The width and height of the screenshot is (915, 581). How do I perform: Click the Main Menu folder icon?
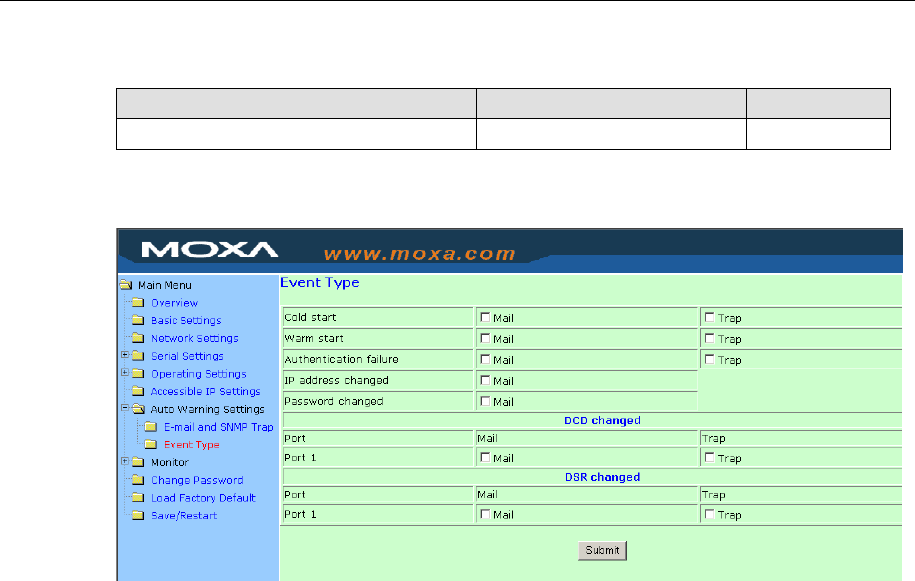click(x=126, y=285)
